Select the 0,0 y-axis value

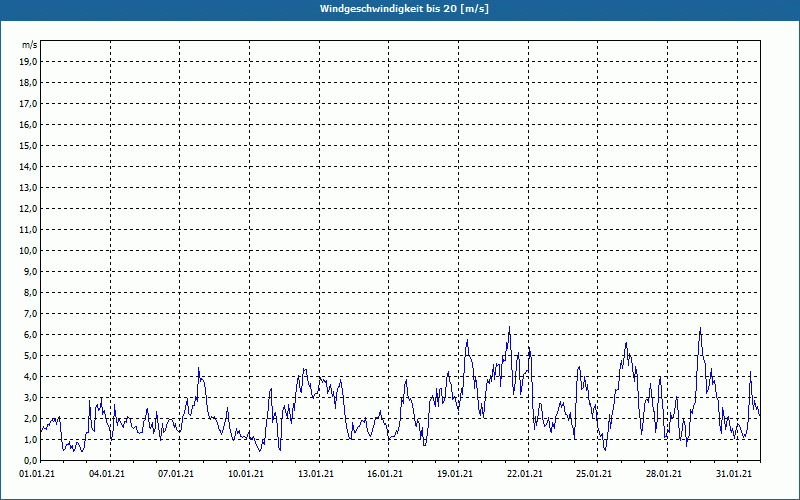click(30, 460)
